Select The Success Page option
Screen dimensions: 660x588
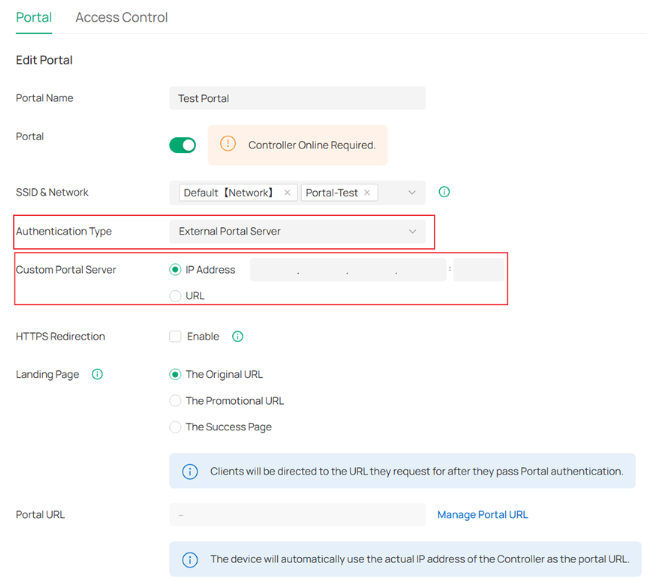point(175,427)
